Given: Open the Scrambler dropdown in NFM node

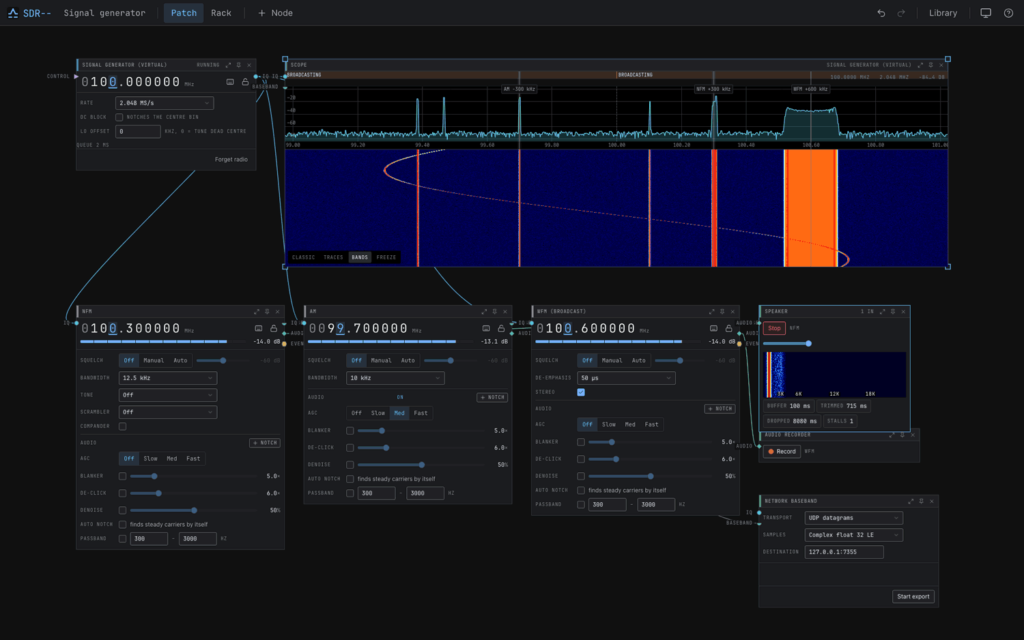Looking at the screenshot, I should coord(168,411).
